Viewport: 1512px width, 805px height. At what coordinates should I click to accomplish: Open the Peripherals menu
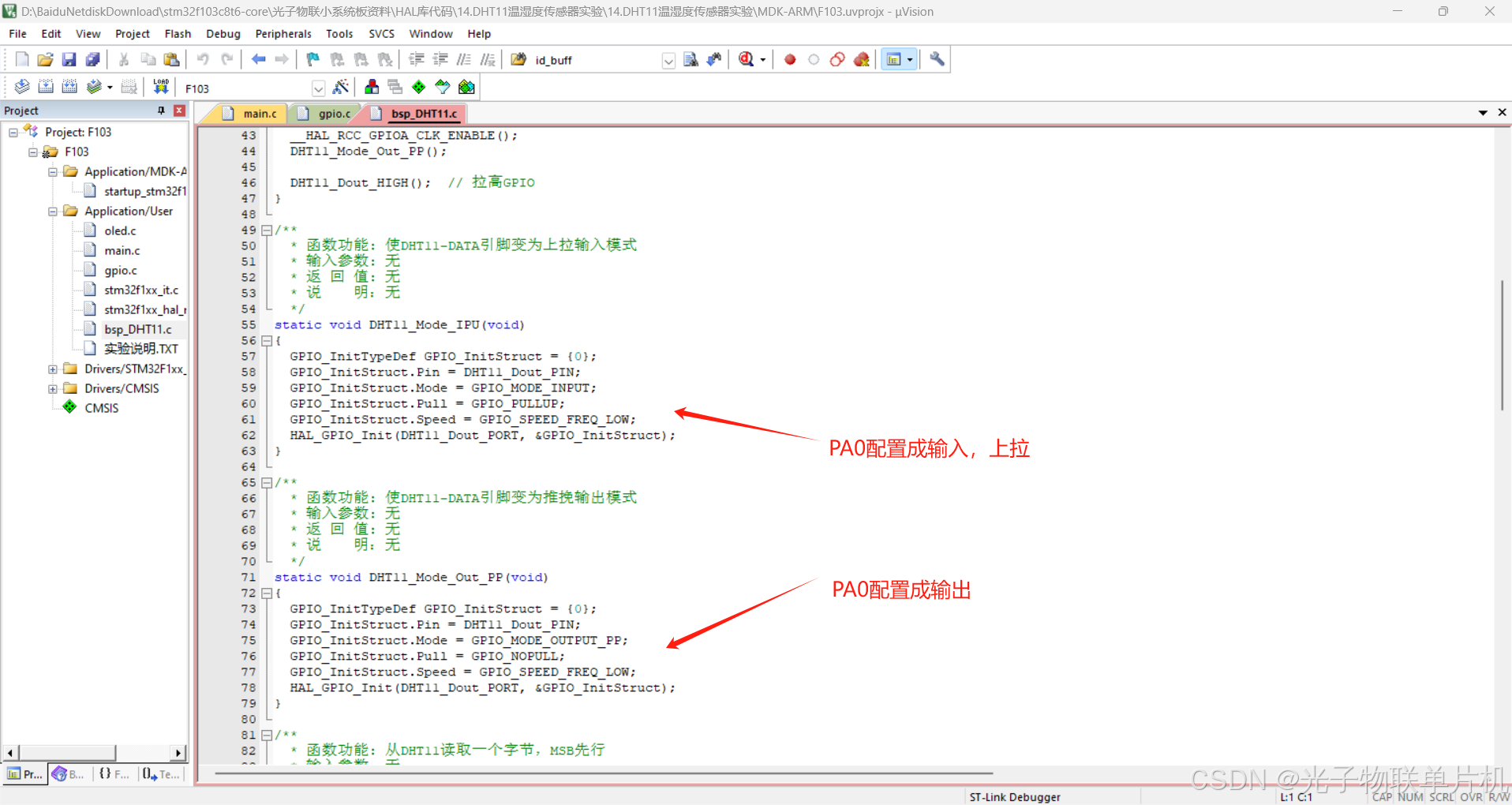tap(283, 34)
